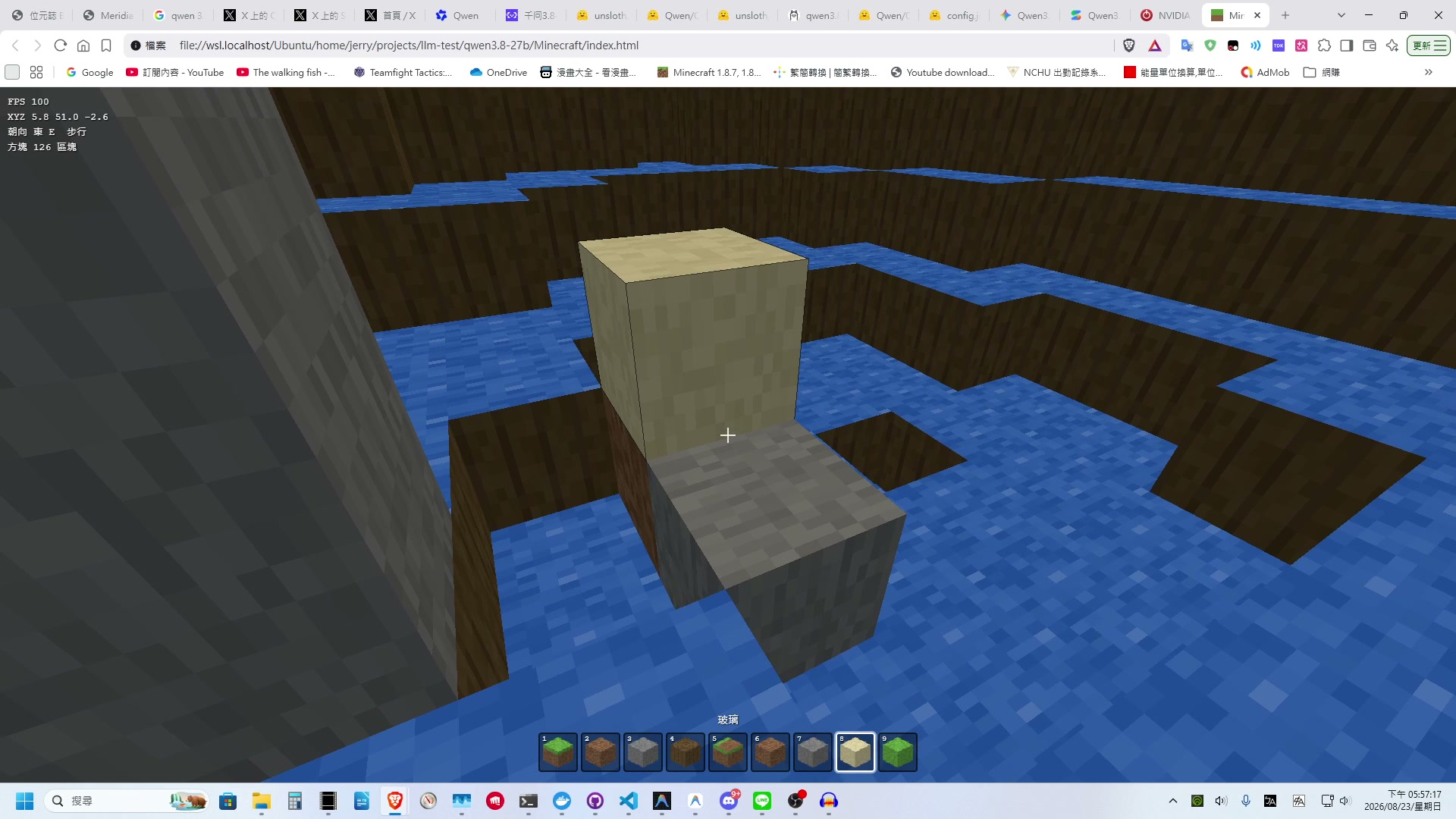
Task: Show hidden system tray icons
Action: 1173,801
